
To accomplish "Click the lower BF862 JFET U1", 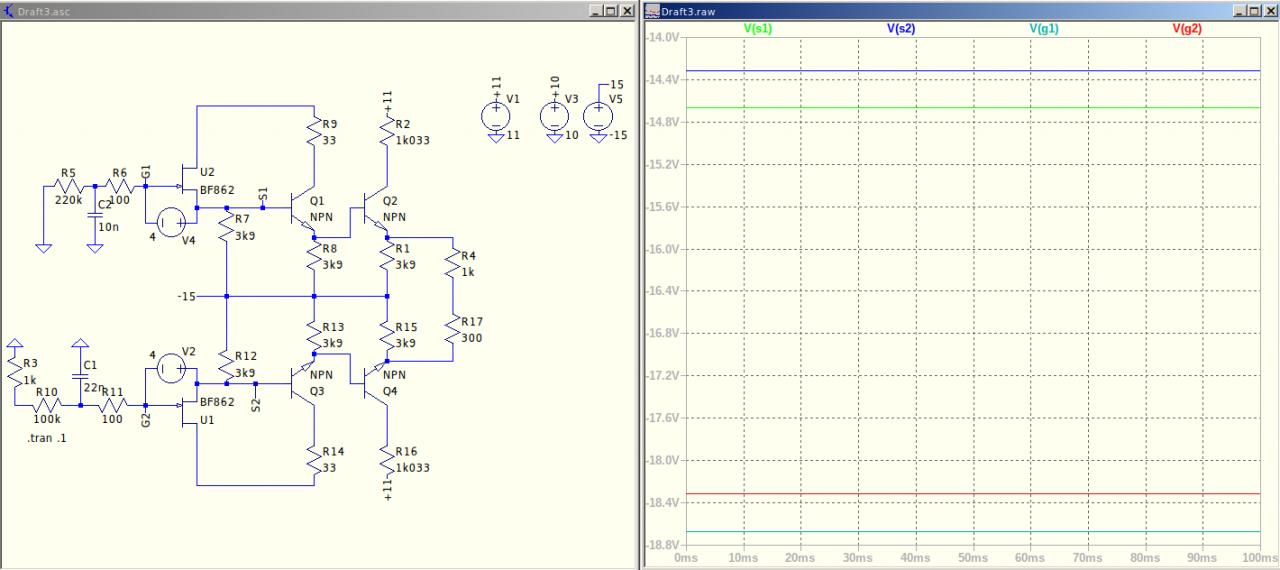I will [187, 408].
